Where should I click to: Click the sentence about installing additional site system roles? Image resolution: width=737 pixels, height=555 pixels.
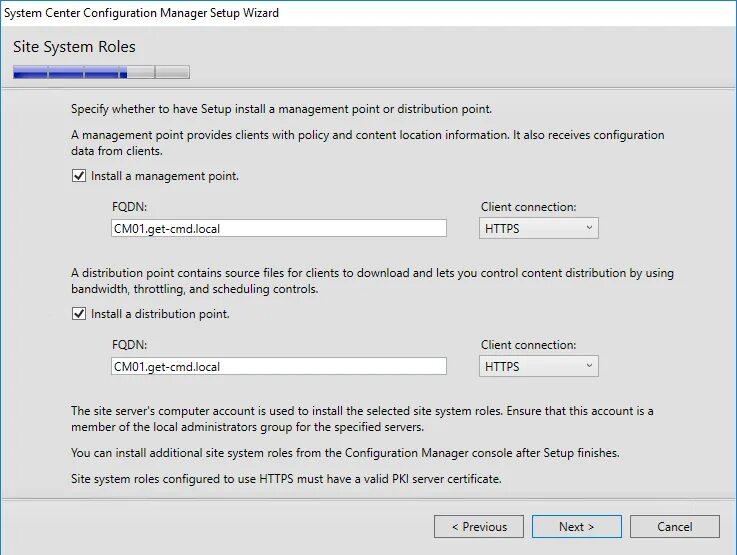345,453
